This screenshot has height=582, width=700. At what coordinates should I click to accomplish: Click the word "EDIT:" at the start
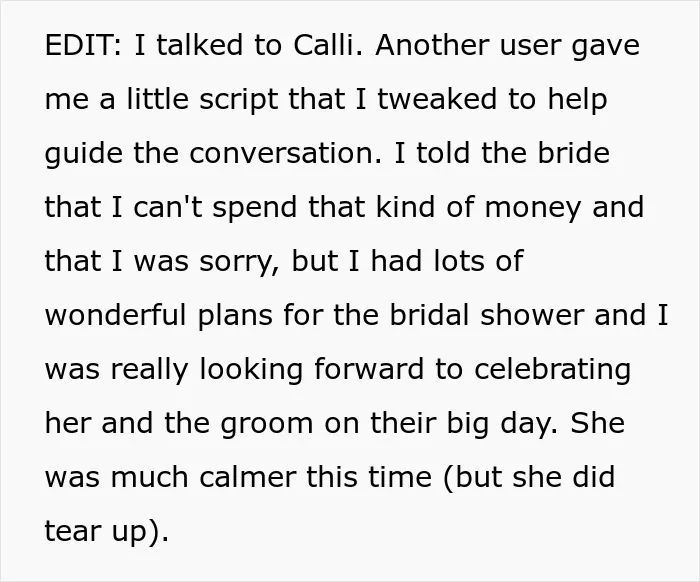(x=83, y=45)
